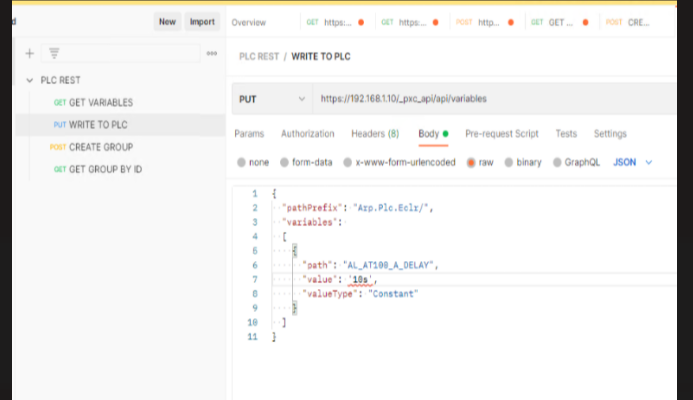Open the PUT method dropdown
Image resolution: width=693 pixels, height=400 pixels.
click(272, 99)
